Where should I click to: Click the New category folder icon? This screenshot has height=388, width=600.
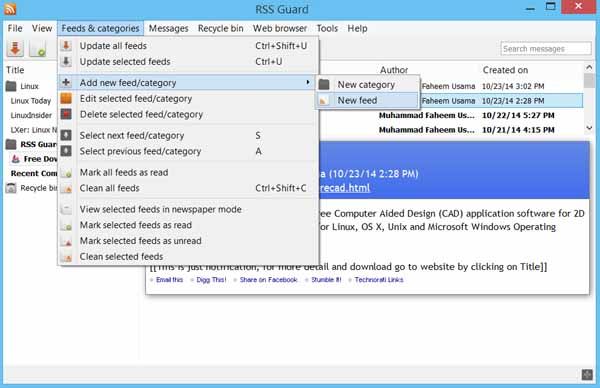[324, 85]
